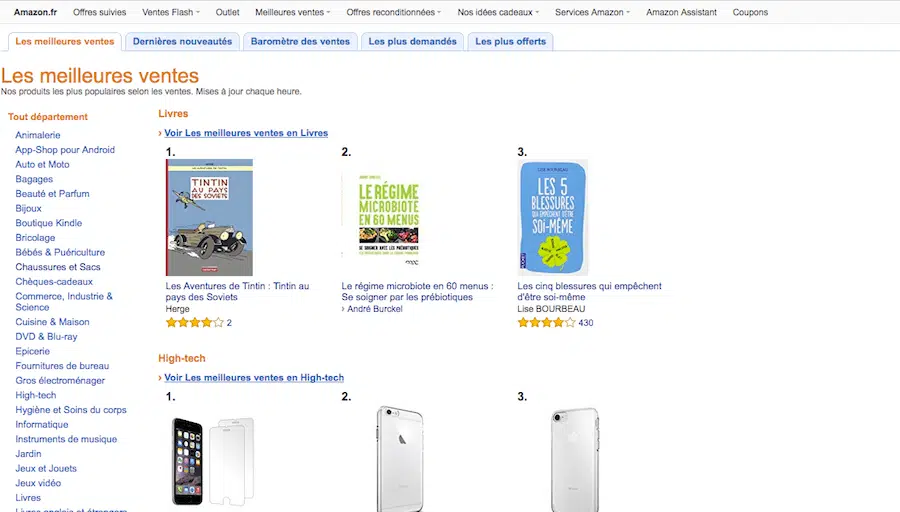
Task: Click the 430 reviews count link
Action: pos(586,323)
